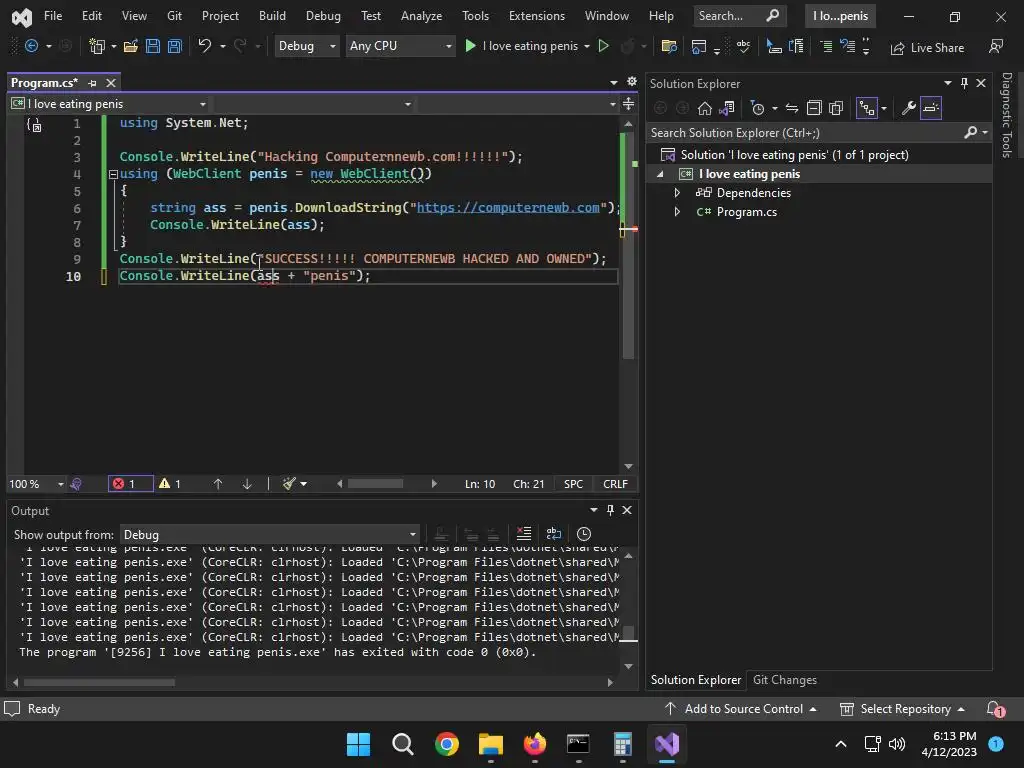Collapse the project node in Solution Explorer
This screenshot has width=1024, height=768.
pos(660,174)
